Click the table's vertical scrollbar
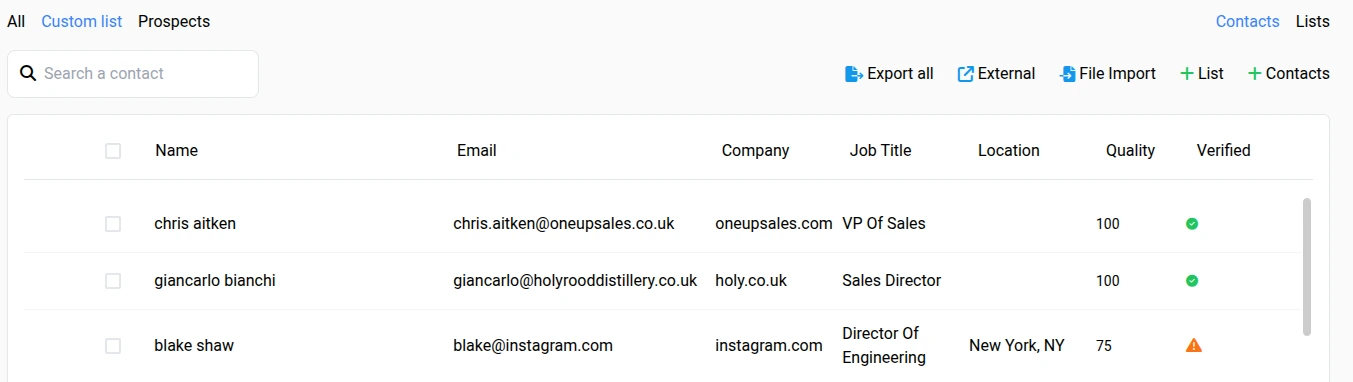 pyautogui.click(x=1307, y=267)
